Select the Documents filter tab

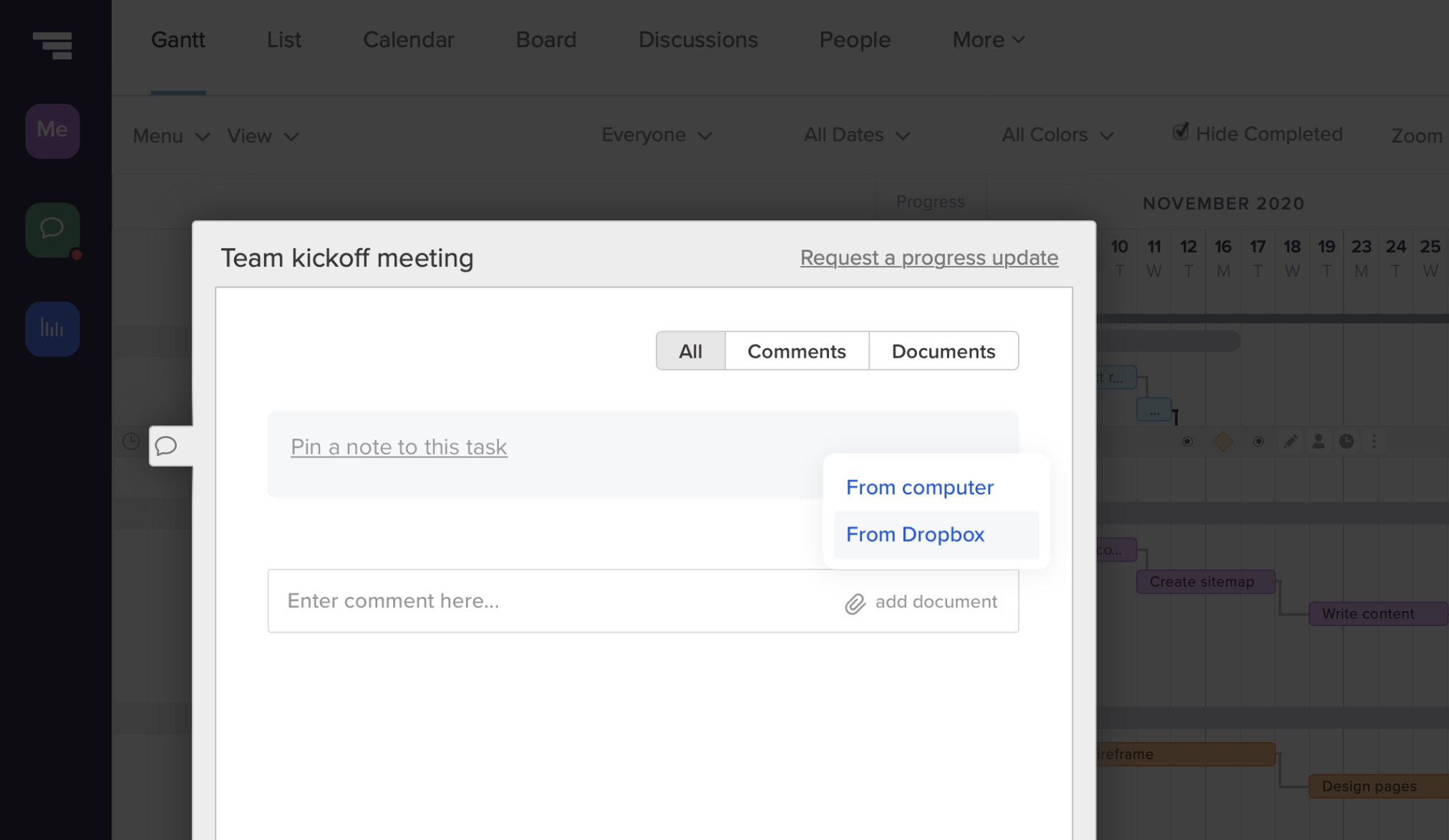pyautogui.click(x=943, y=350)
